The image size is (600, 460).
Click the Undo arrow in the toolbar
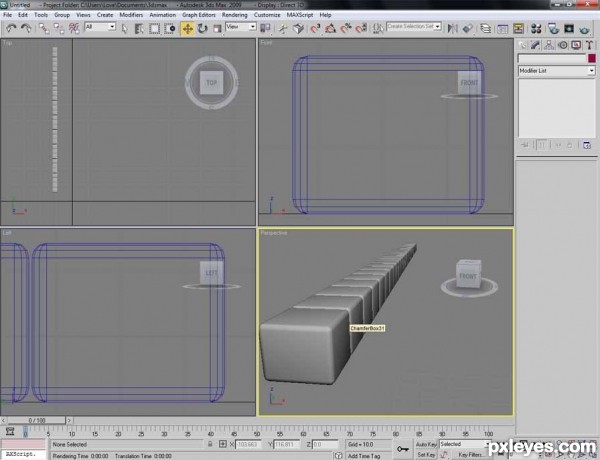click(11, 28)
